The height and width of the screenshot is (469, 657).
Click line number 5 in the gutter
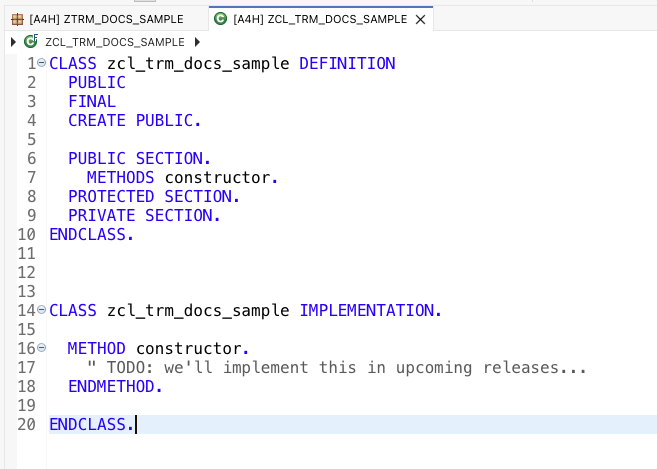31,140
